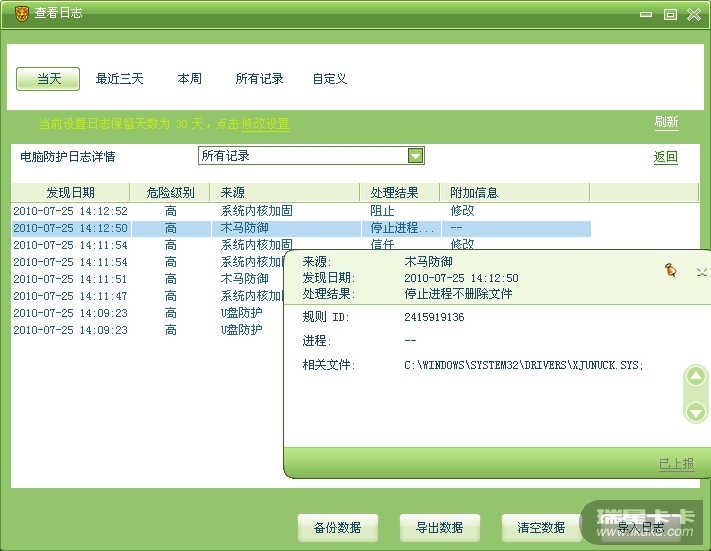Close the 查看日志 window
This screenshot has width=711, height=551.
tap(694, 15)
